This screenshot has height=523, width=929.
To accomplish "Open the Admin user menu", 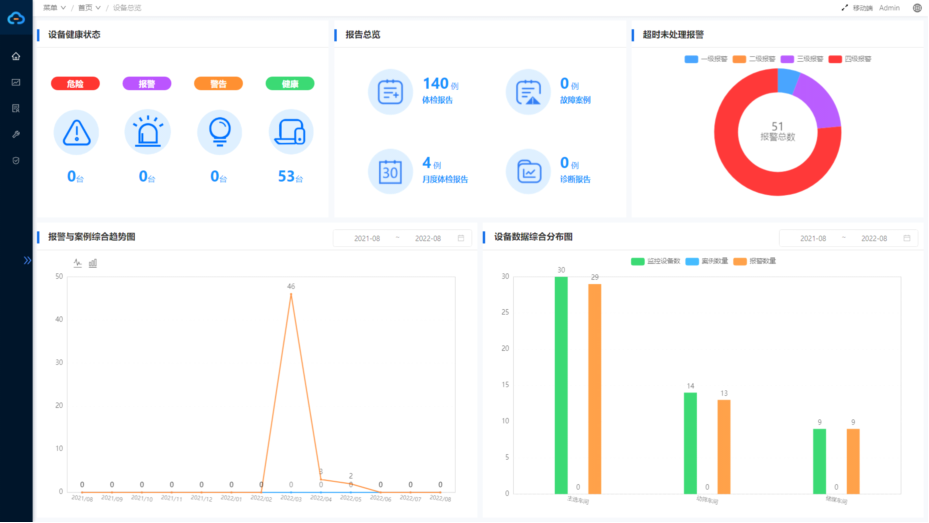I will (x=889, y=8).
